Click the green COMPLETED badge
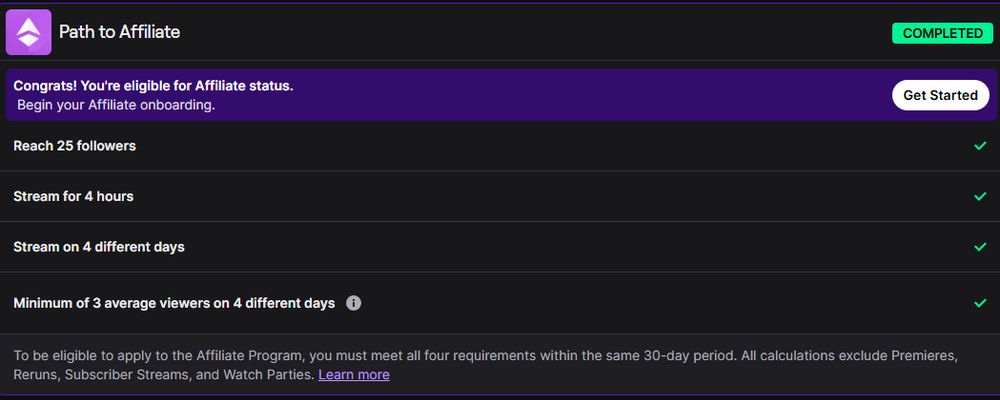 point(943,33)
